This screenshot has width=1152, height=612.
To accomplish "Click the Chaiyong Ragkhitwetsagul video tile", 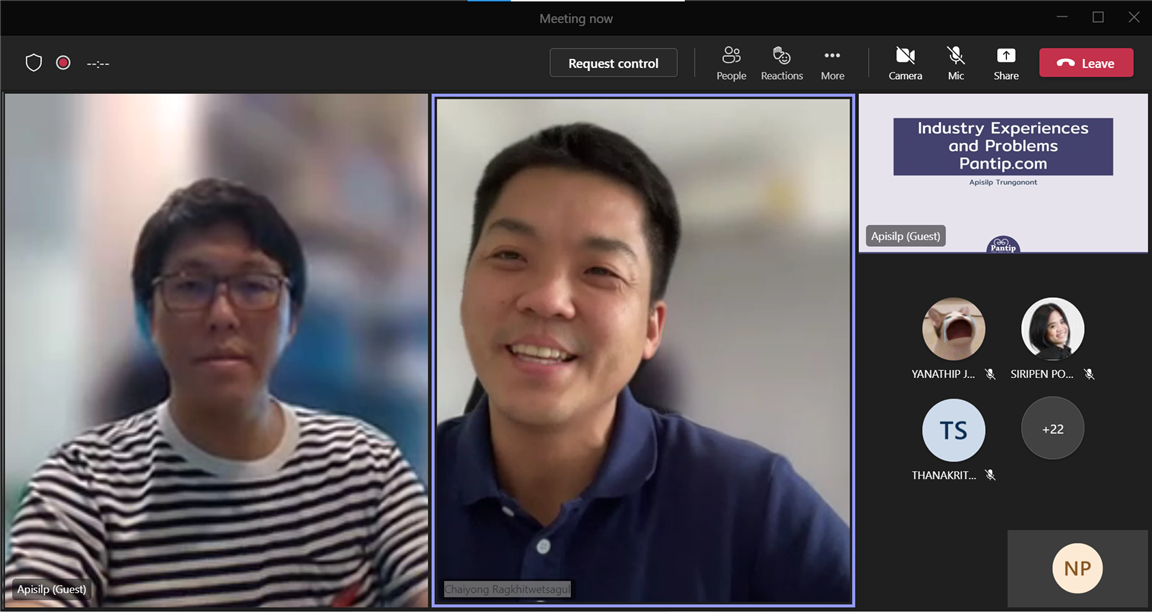I will pos(643,350).
